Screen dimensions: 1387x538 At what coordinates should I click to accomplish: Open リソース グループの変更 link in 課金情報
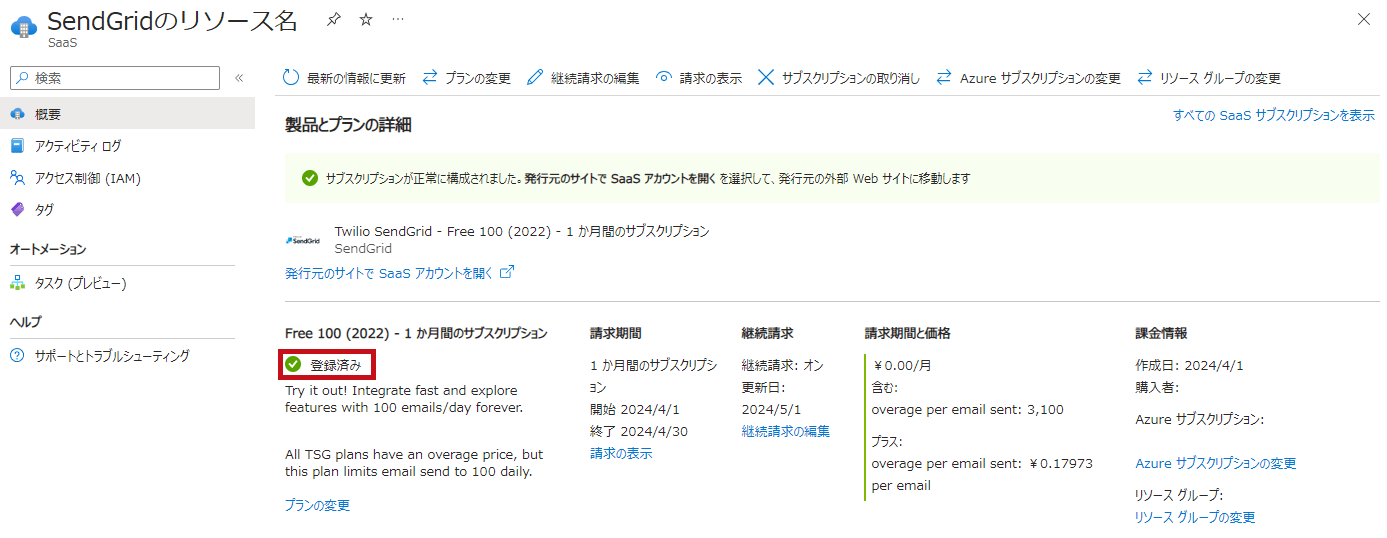[x=1195, y=518]
